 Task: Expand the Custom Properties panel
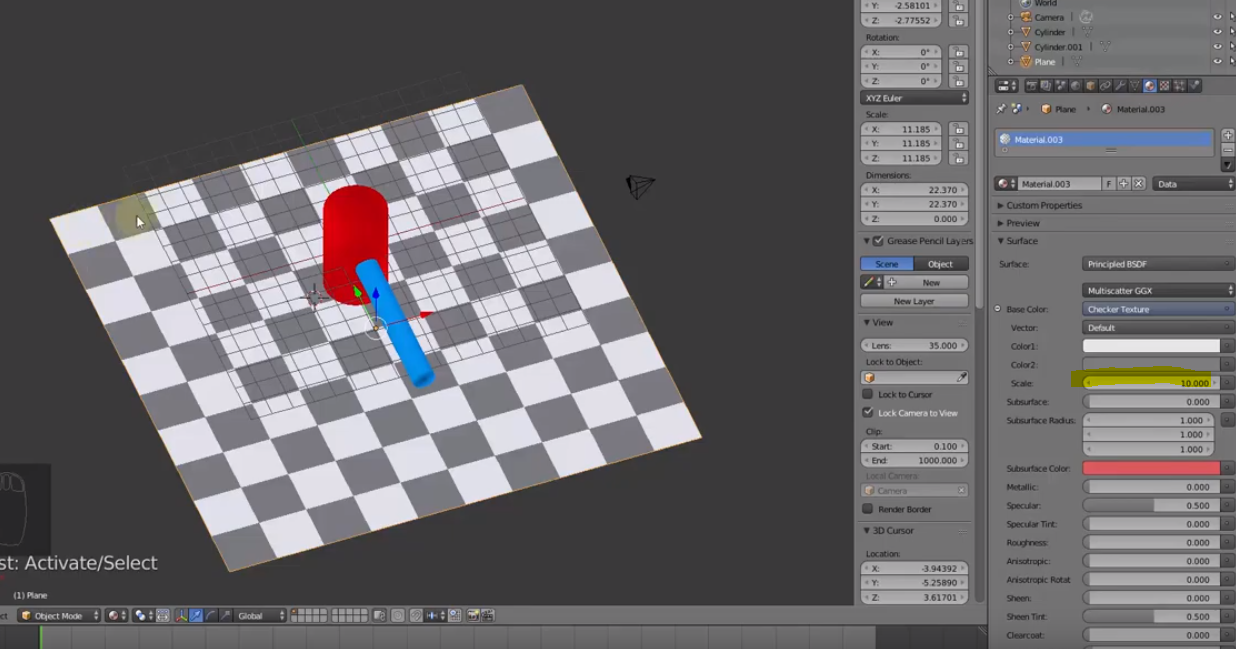point(1044,205)
